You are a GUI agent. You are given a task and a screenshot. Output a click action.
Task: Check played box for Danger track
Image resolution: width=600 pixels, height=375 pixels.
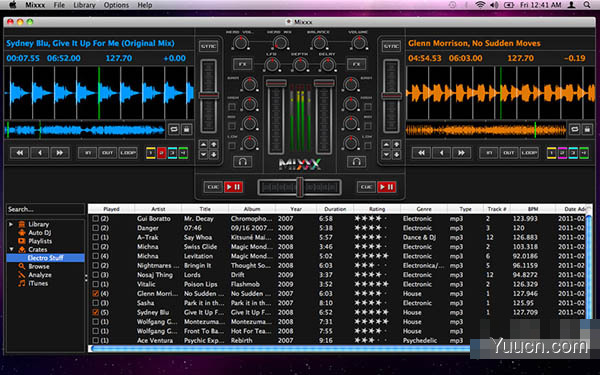pyautogui.click(x=96, y=228)
